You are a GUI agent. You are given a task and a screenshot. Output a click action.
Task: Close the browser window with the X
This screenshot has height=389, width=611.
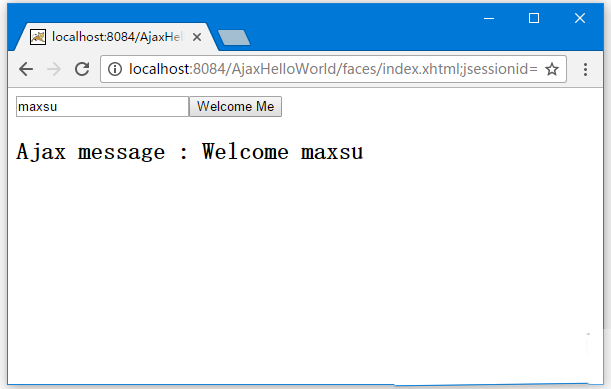pos(580,18)
